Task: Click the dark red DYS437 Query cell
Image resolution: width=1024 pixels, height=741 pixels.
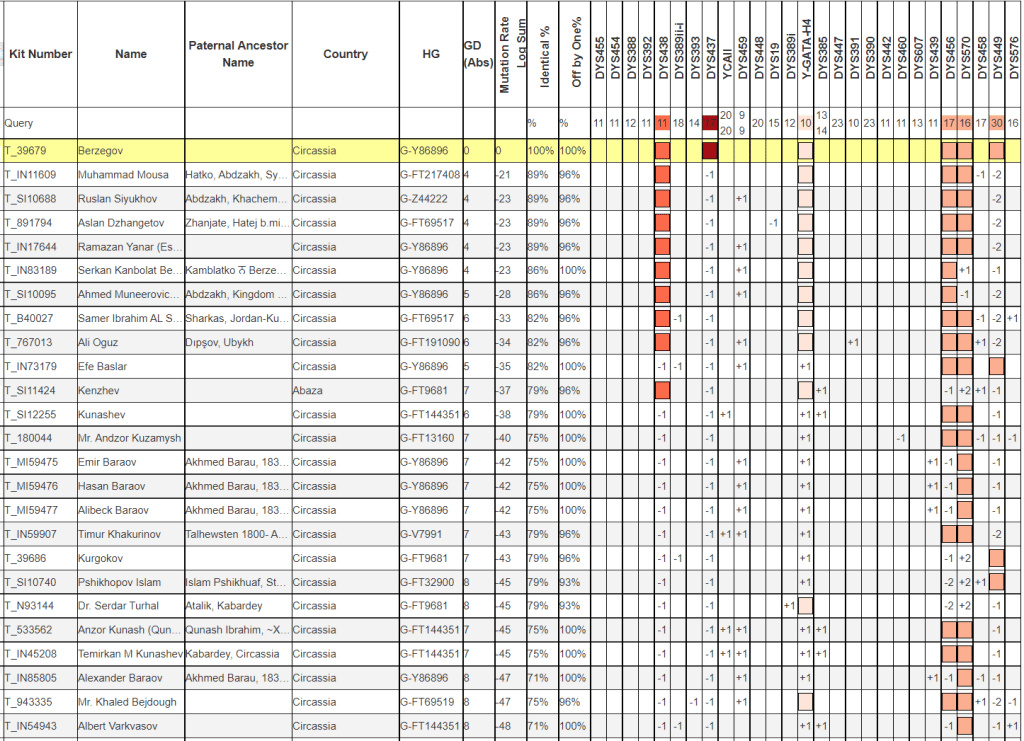Action: pos(710,123)
